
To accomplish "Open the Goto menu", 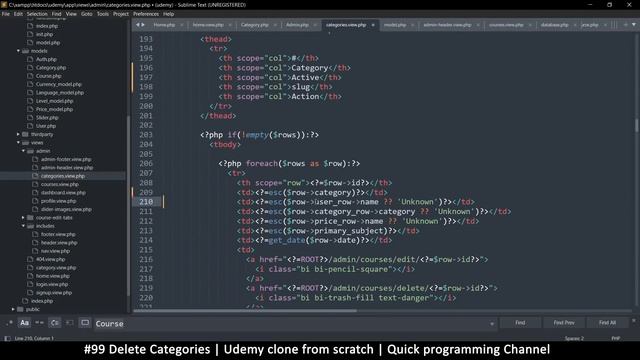I will [x=87, y=14].
